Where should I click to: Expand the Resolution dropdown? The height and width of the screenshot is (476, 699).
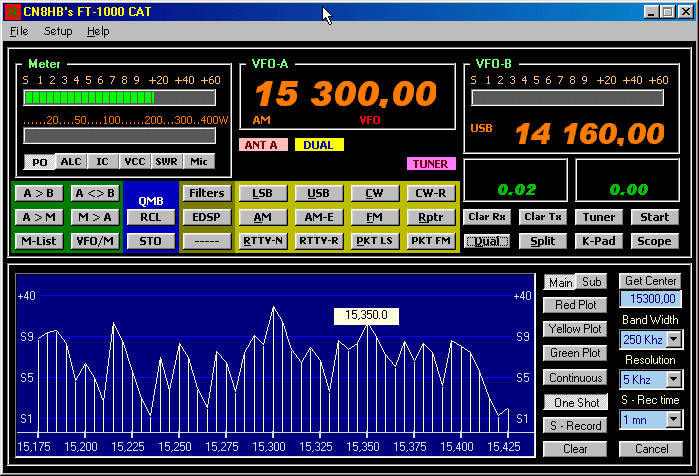tap(673, 379)
